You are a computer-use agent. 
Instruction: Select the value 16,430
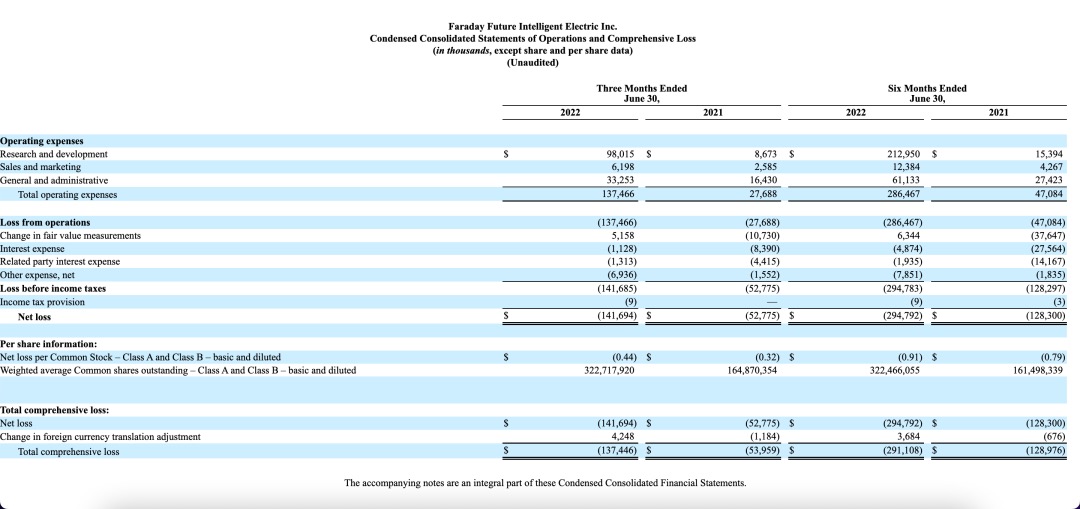(x=765, y=180)
